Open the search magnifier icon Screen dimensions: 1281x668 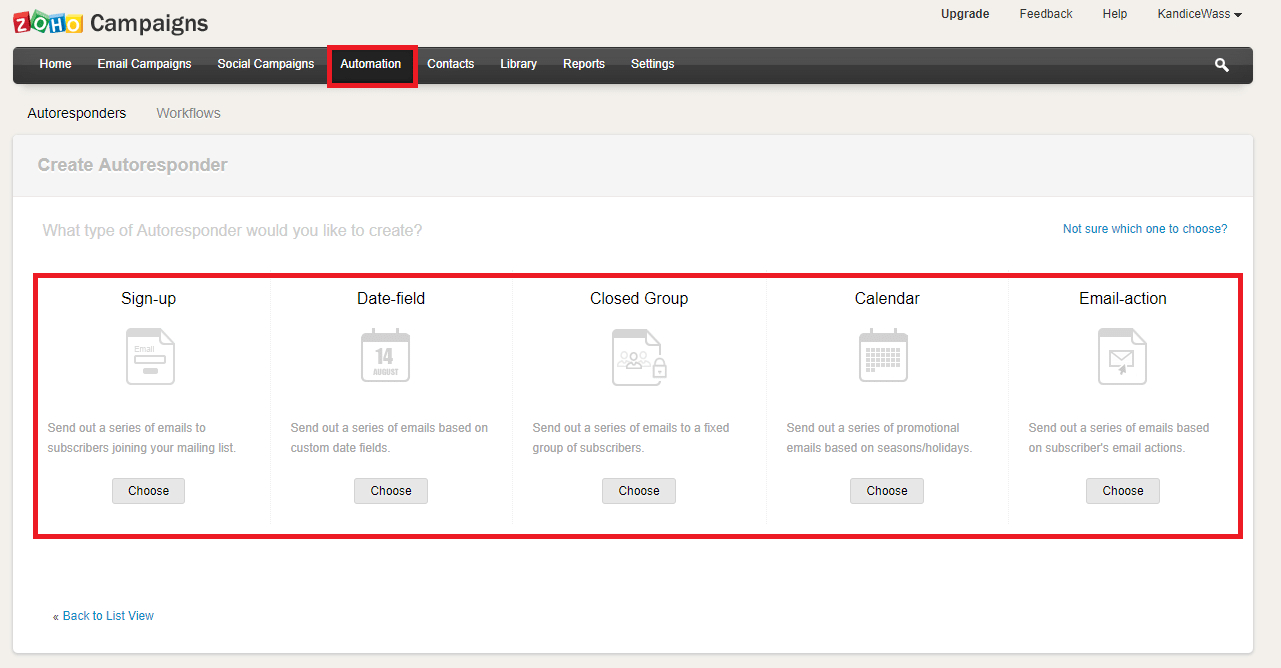[x=1221, y=65]
